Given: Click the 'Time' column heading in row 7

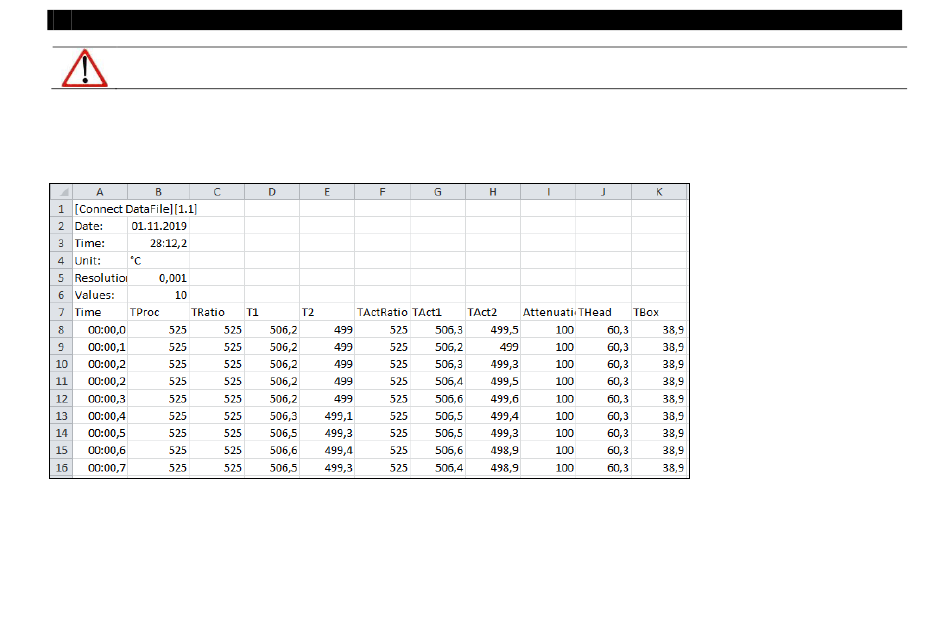Looking at the screenshot, I should pos(100,313).
